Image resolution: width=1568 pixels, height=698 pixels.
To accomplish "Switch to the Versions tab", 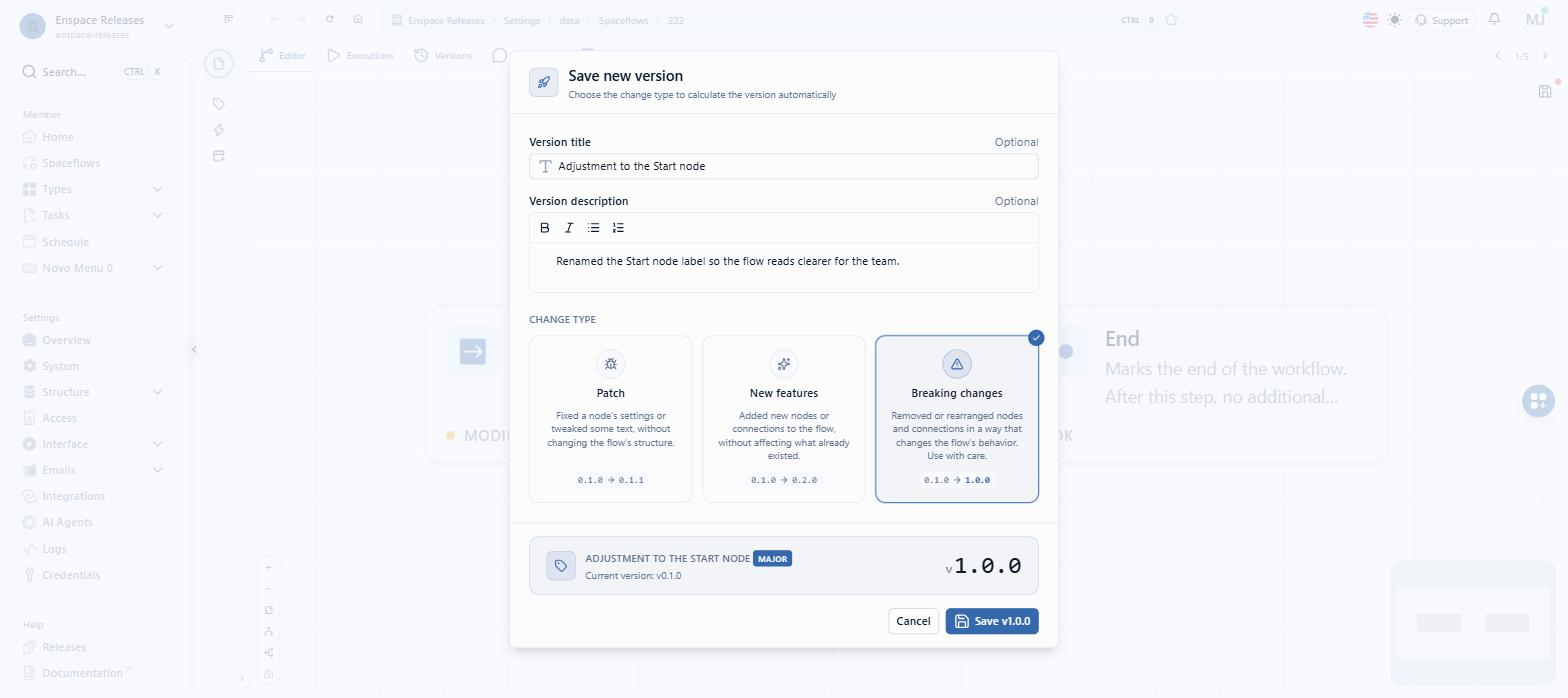I will pos(444,56).
